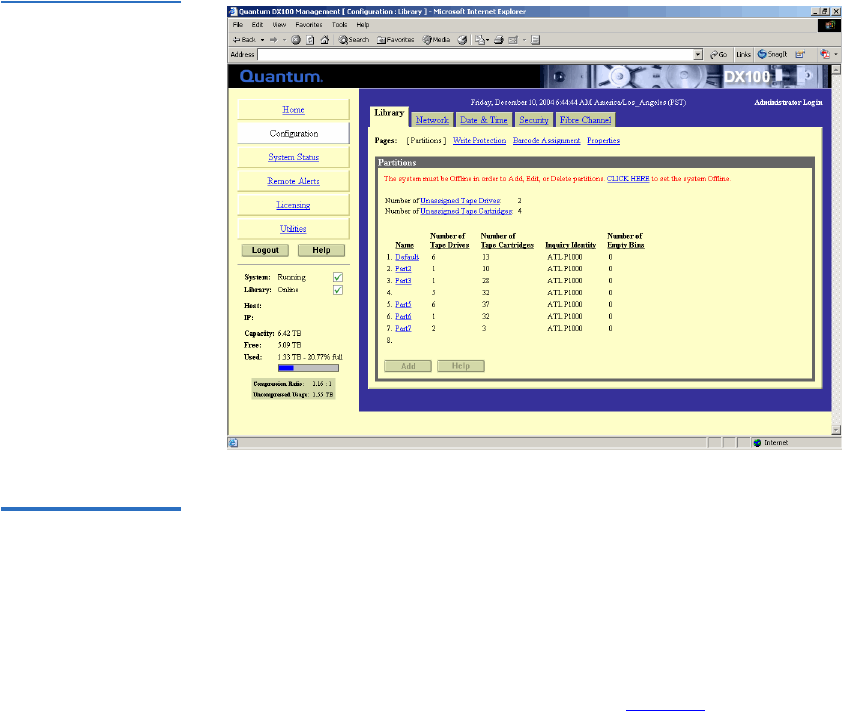
Task: Open the browser Search pane
Action: pyautogui.click(x=354, y=40)
